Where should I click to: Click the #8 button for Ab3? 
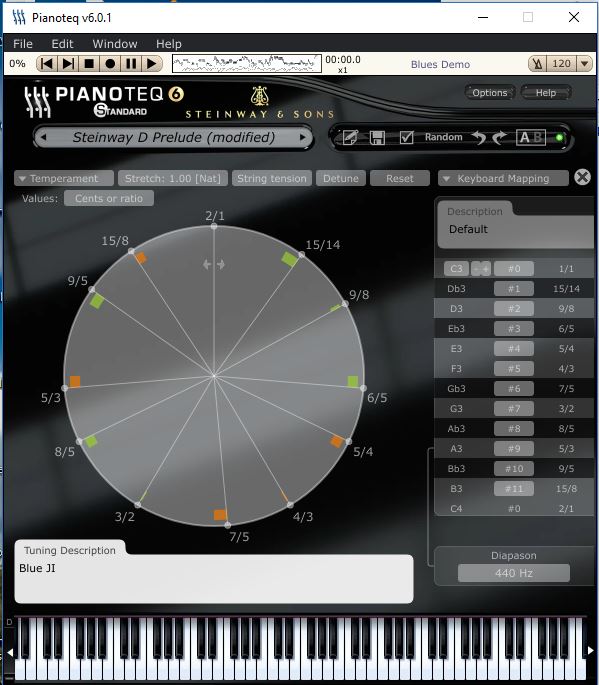514,429
